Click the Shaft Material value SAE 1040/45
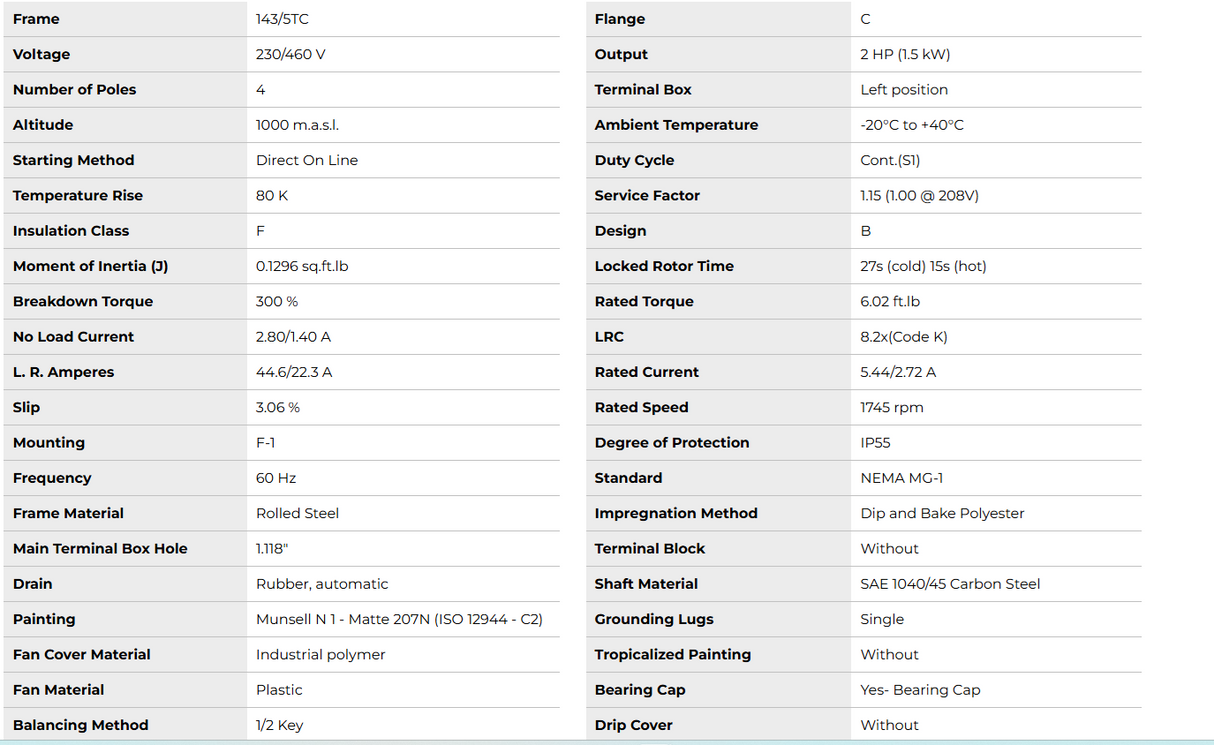The height and width of the screenshot is (745, 1214). 950,584
